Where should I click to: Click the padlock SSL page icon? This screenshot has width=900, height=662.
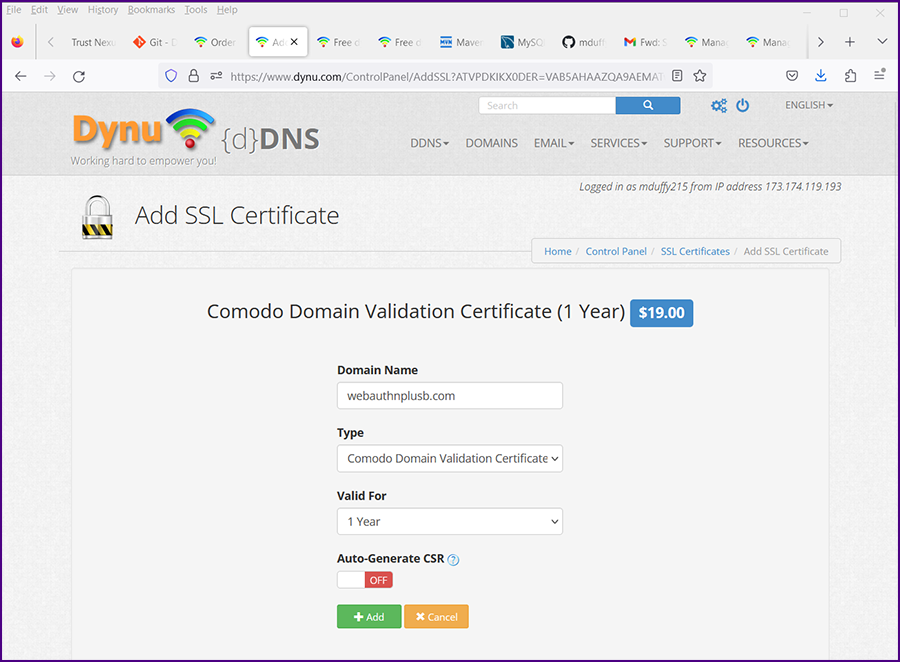tap(97, 217)
